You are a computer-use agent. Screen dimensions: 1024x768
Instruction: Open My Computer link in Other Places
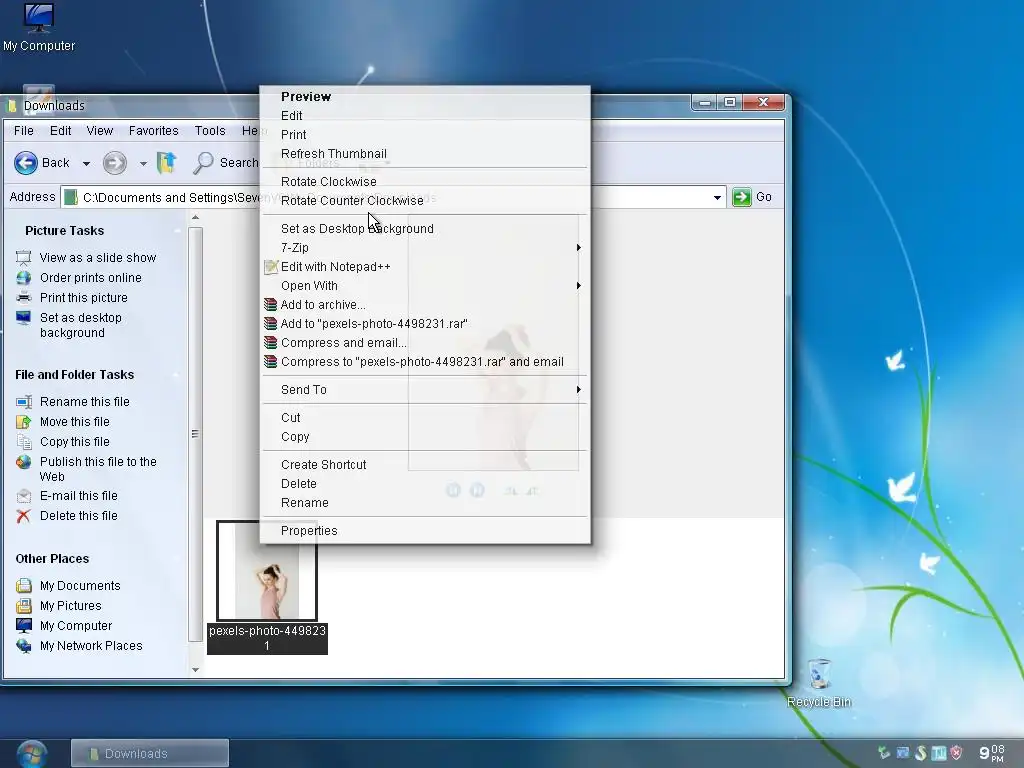pyautogui.click(x=76, y=626)
